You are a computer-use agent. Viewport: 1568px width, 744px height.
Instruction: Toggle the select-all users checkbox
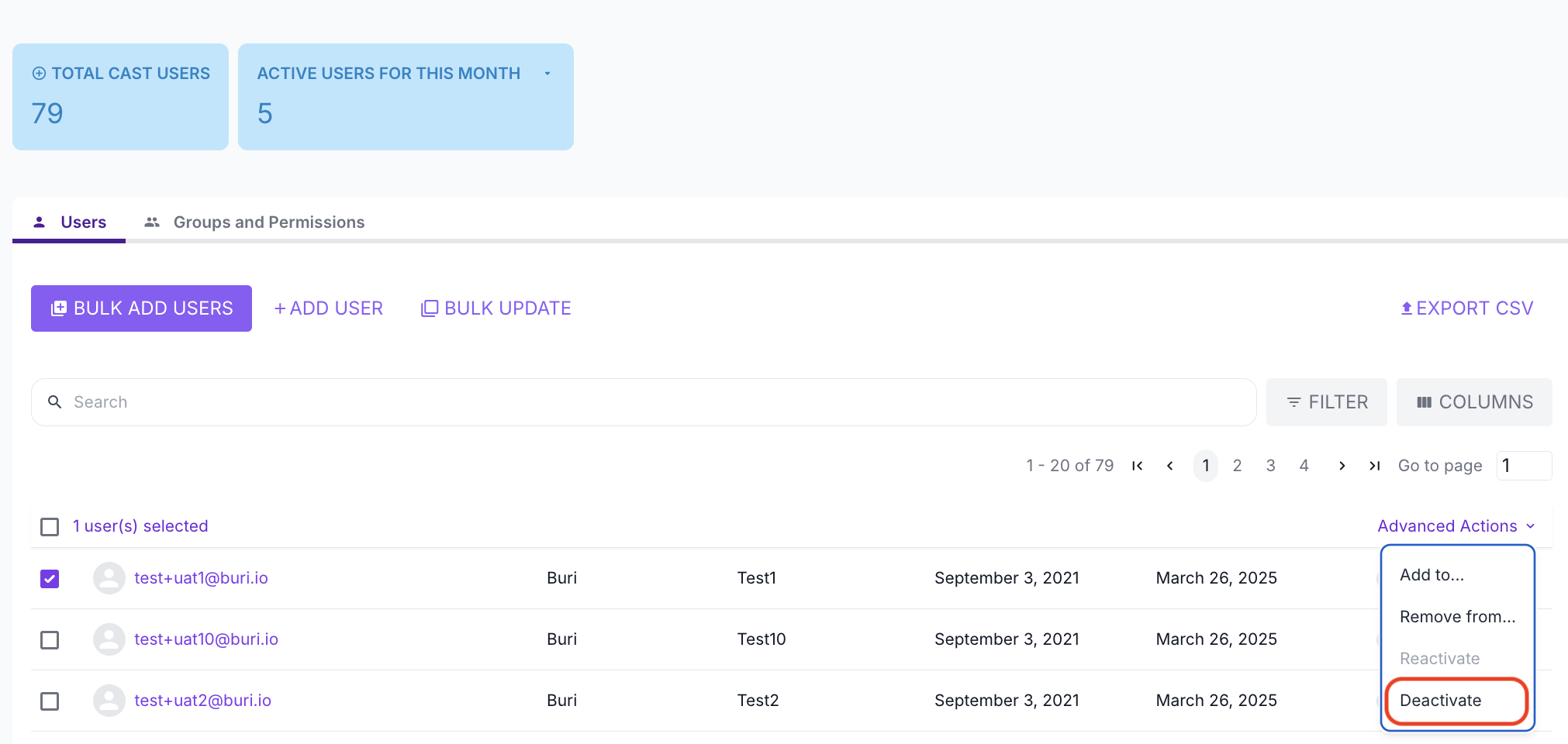click(x=50, y=527)
